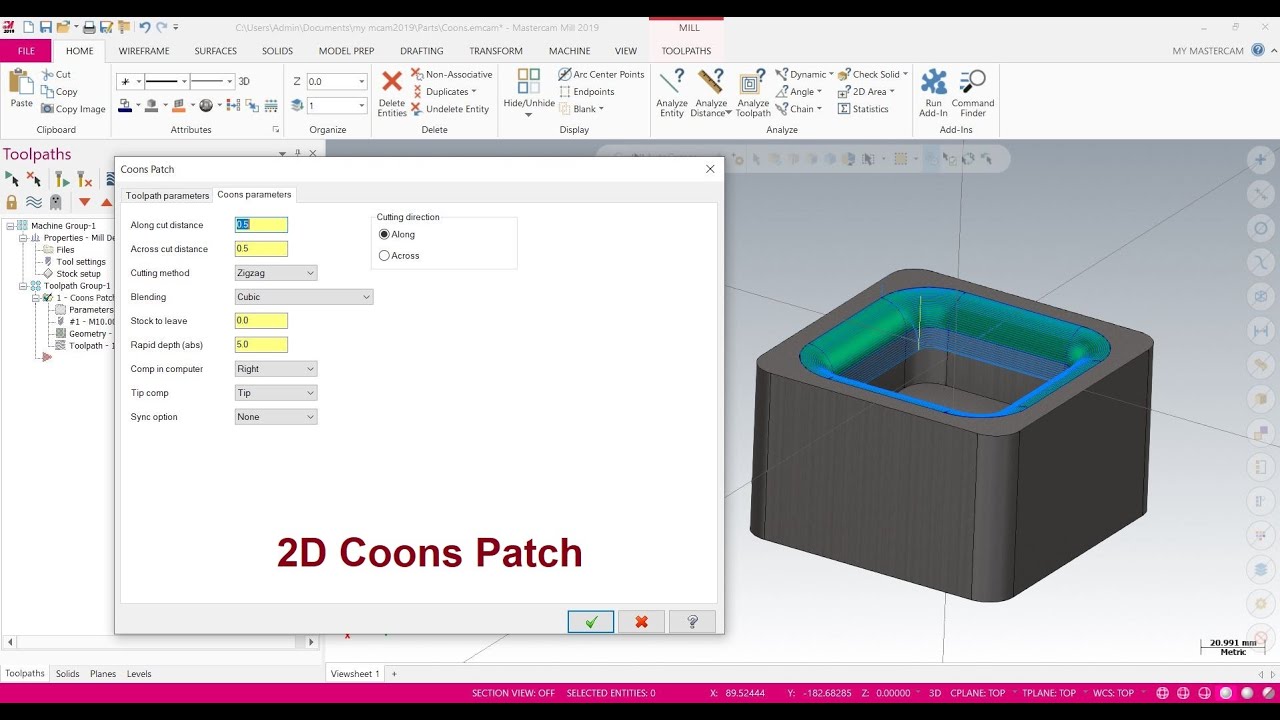The width and height of the screenshot is (1280, 720).
Task: Click the Stock to leave input field
Action: point(261,321)
